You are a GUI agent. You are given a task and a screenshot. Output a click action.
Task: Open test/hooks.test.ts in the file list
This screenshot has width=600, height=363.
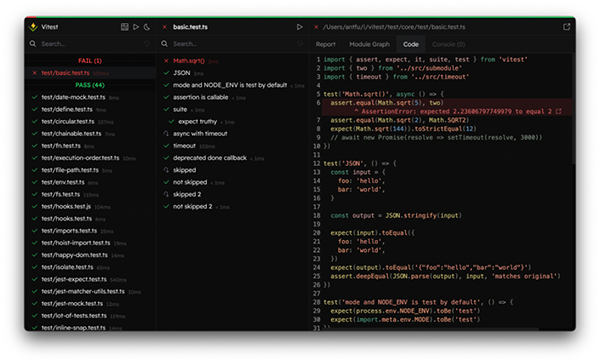pos(90,218)
